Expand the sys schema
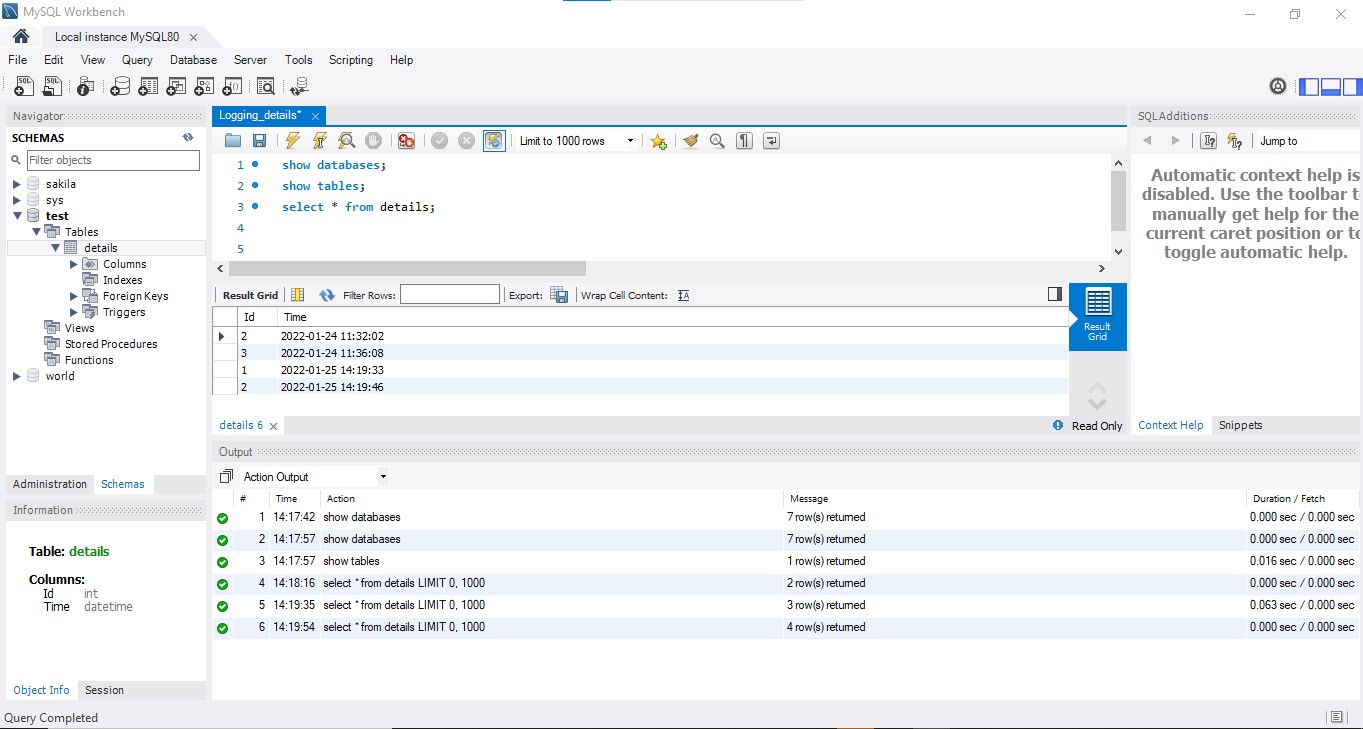Screen dimensions: 1363x729 (16, 200)
